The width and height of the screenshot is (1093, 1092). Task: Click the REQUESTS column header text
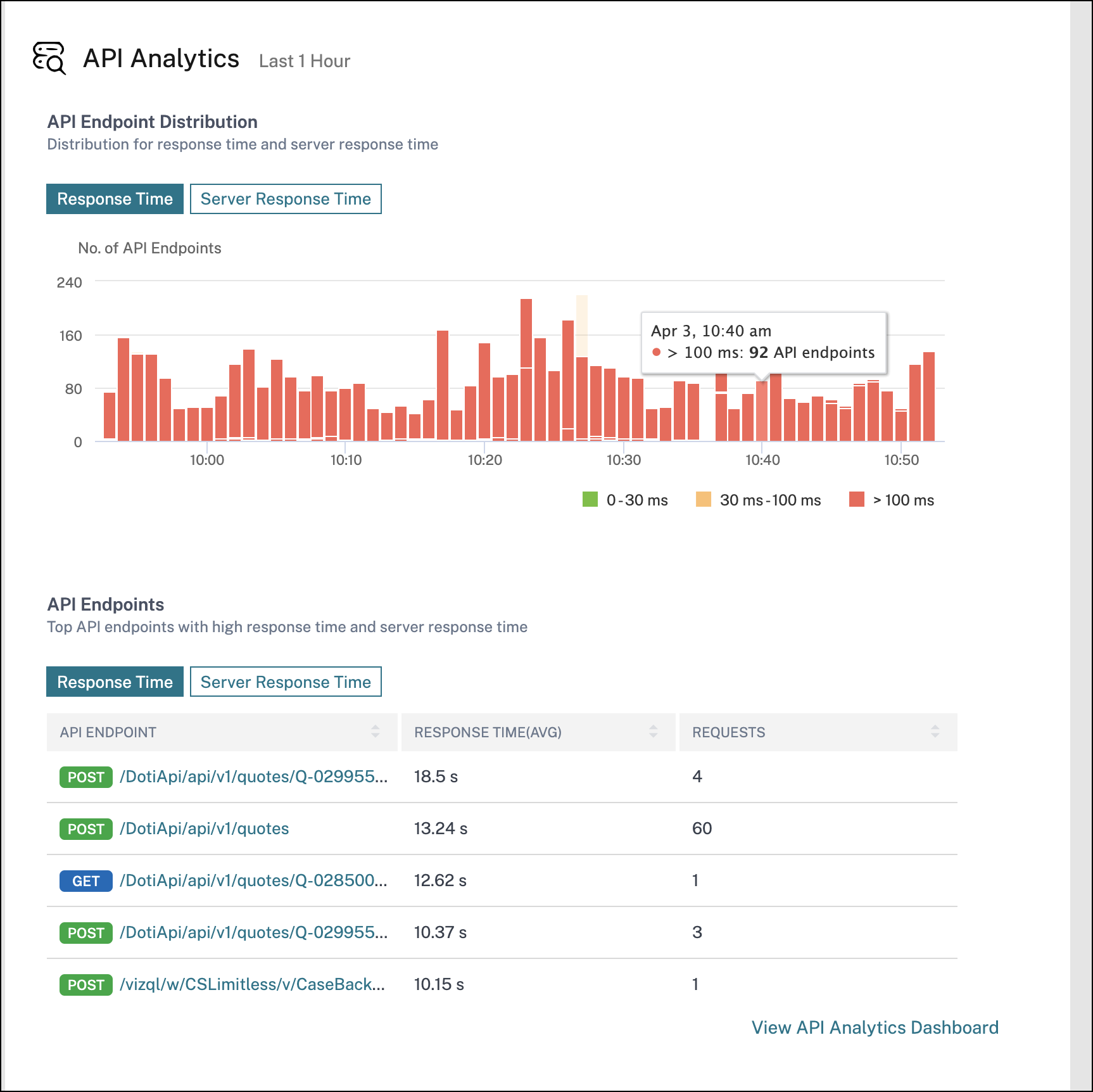[729, 732]
